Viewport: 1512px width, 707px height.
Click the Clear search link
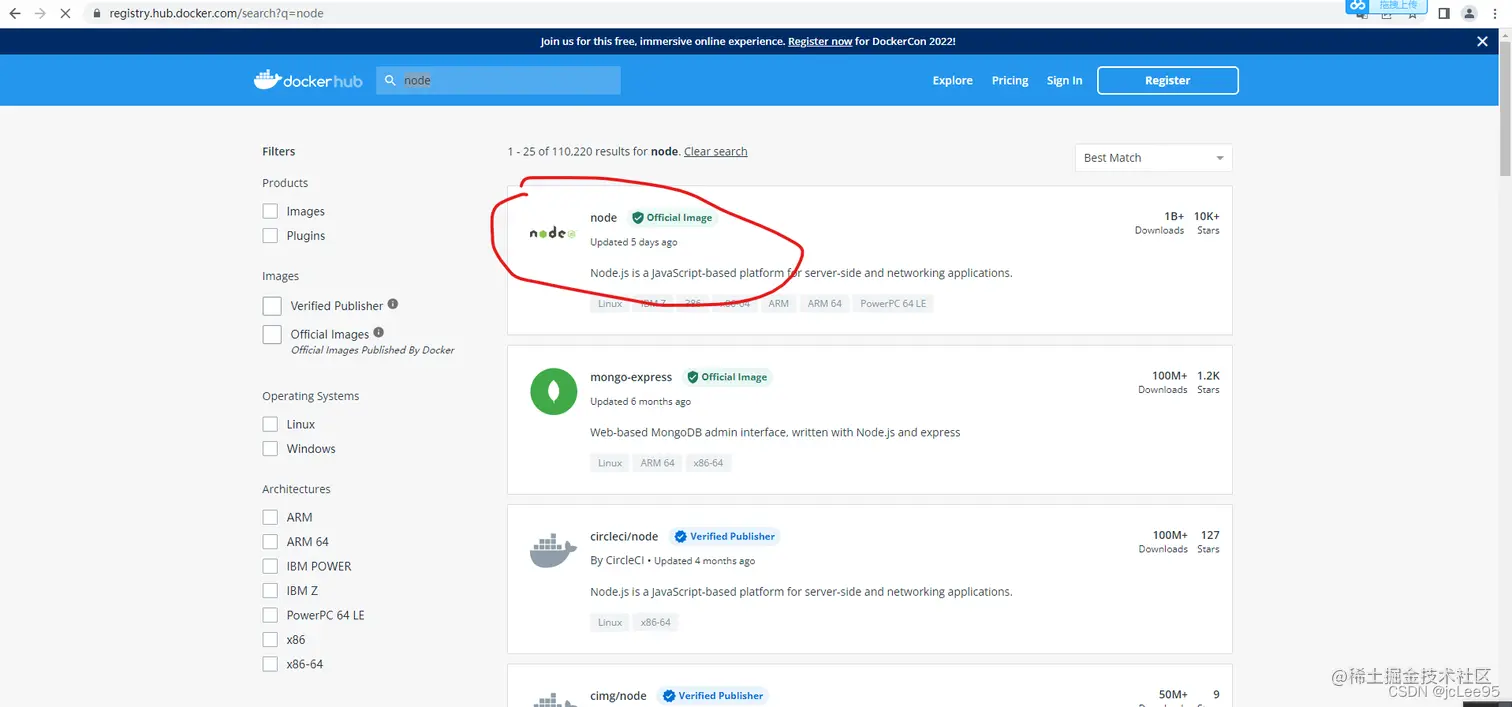(716, 151)
